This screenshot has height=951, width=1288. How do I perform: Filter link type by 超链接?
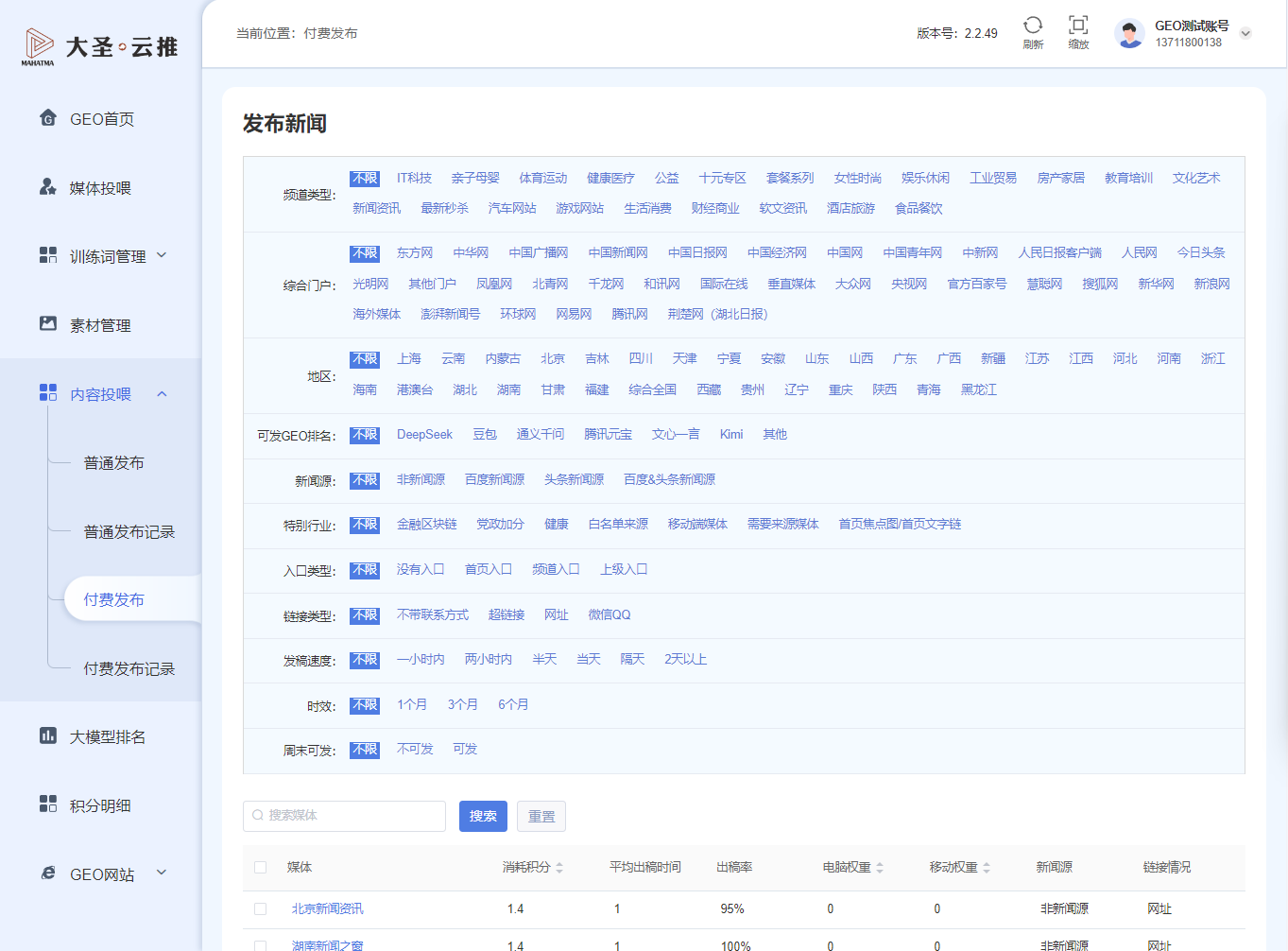pos(507,615)
